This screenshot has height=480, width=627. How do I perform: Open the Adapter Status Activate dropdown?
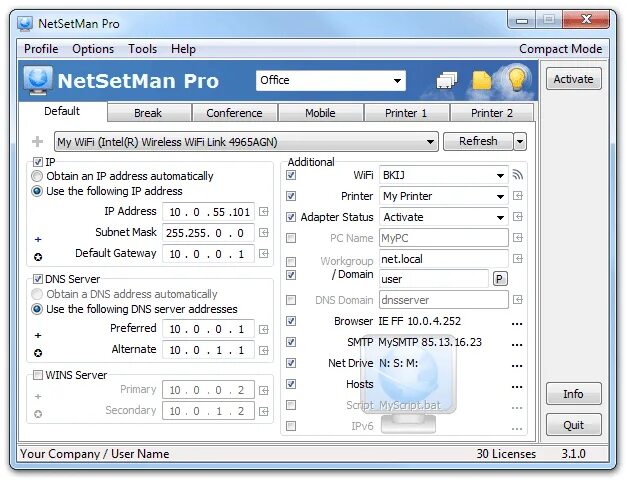[x=443, y=217]
